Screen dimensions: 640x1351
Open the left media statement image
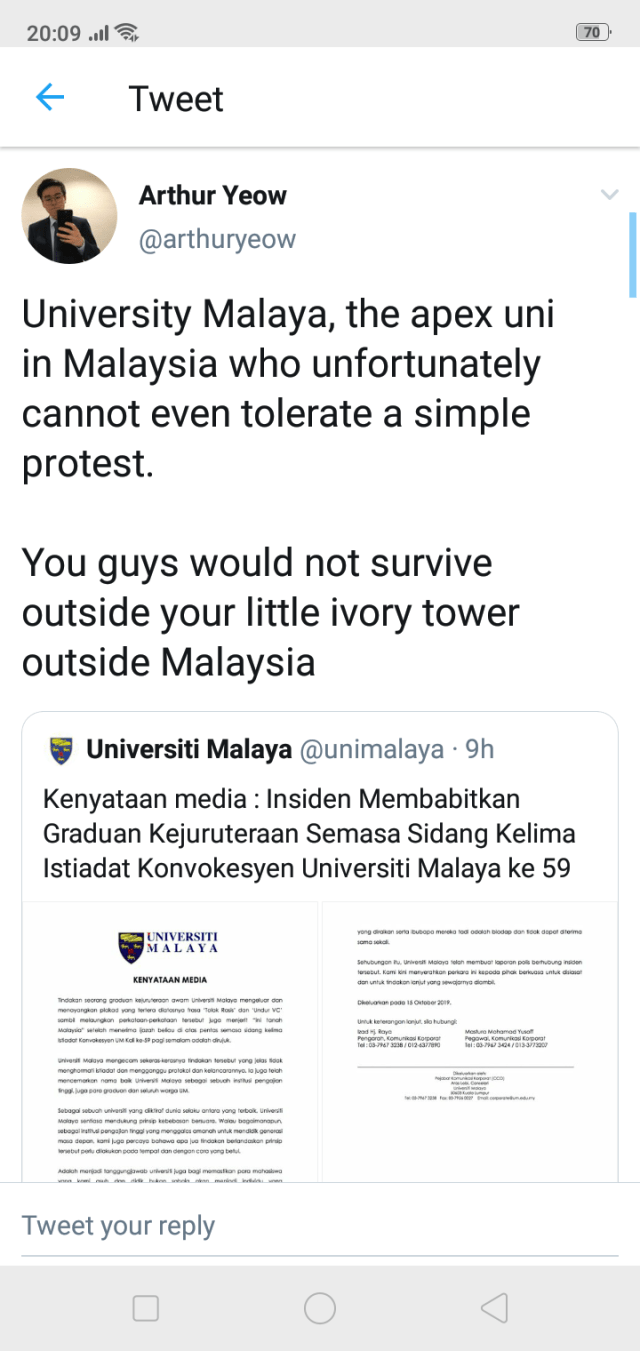tap(170, 1040)
